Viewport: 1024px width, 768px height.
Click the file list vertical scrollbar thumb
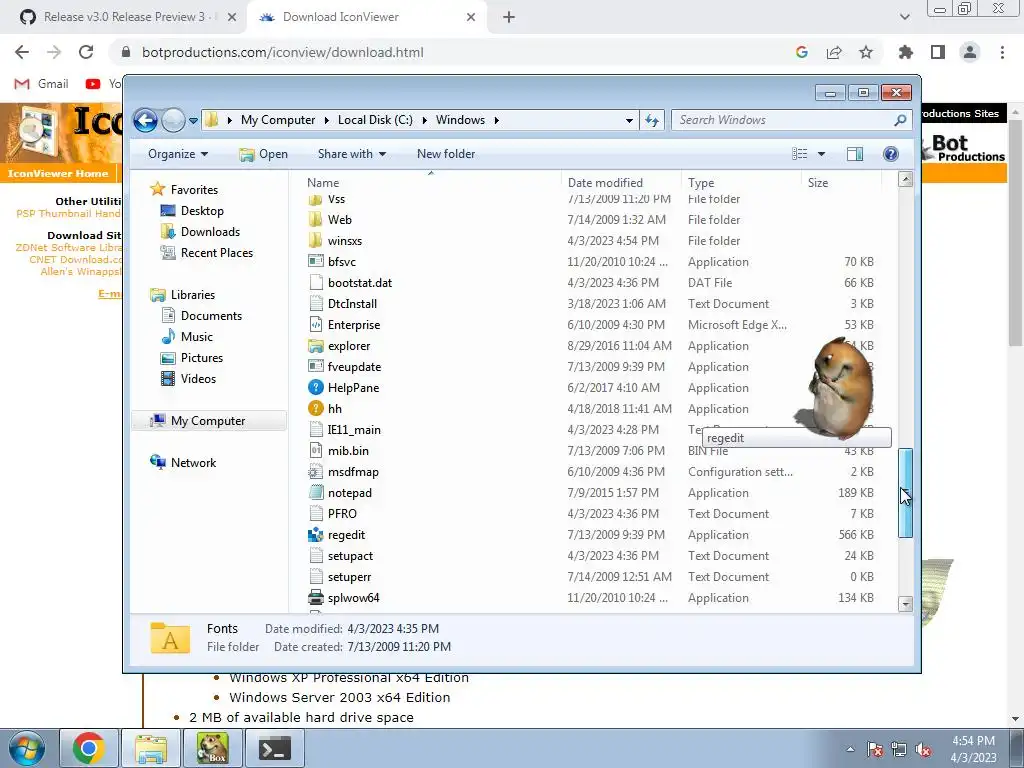(905, 493)
